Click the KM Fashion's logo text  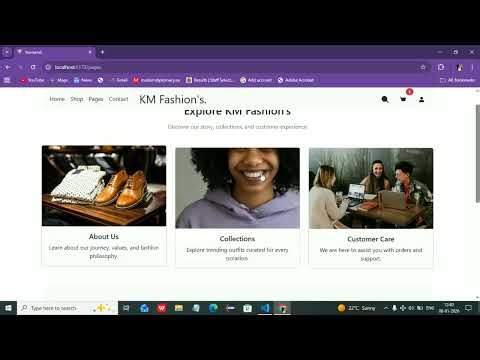click(x=173, y=99)
